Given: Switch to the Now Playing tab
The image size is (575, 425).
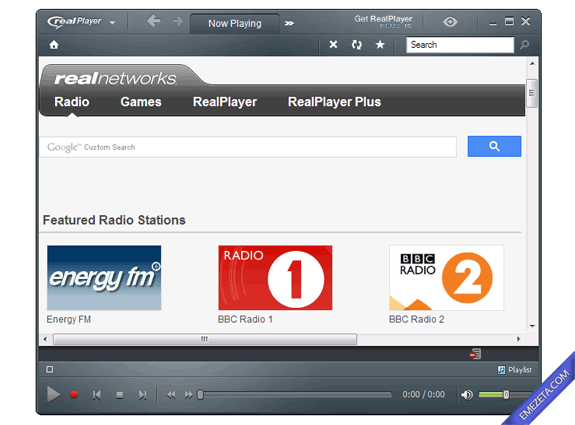Looking at the screenshot, I should tap(235, 23).
